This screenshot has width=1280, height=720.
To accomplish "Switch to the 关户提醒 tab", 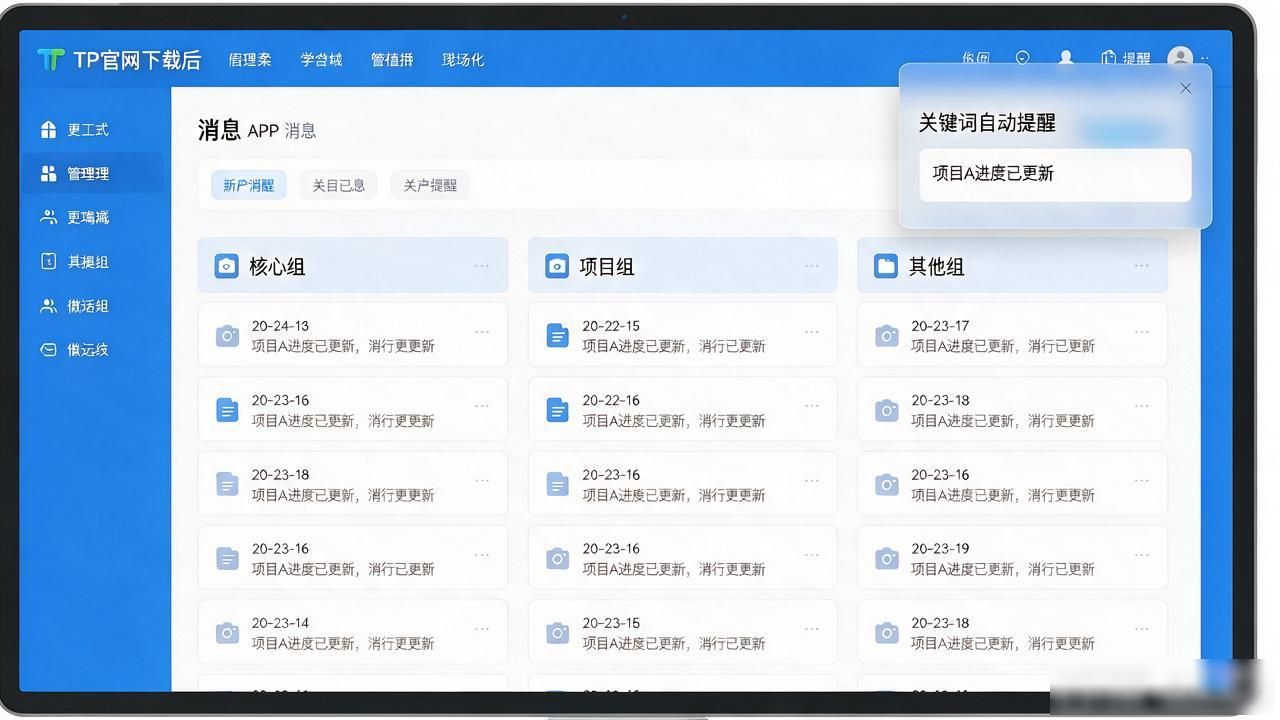I will (x=430, y=185).
